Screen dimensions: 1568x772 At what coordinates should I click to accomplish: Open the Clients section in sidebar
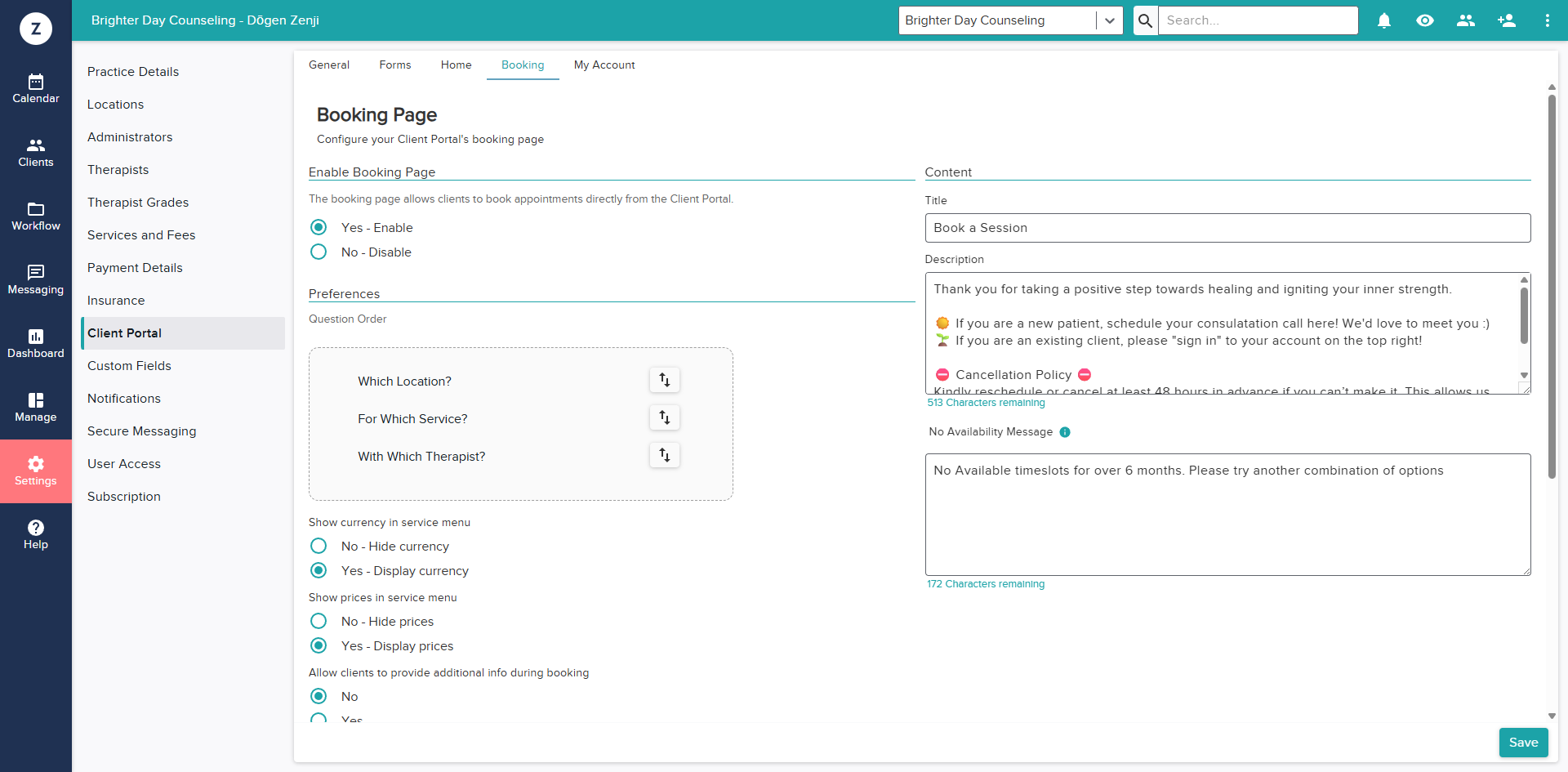pos(36,152)
